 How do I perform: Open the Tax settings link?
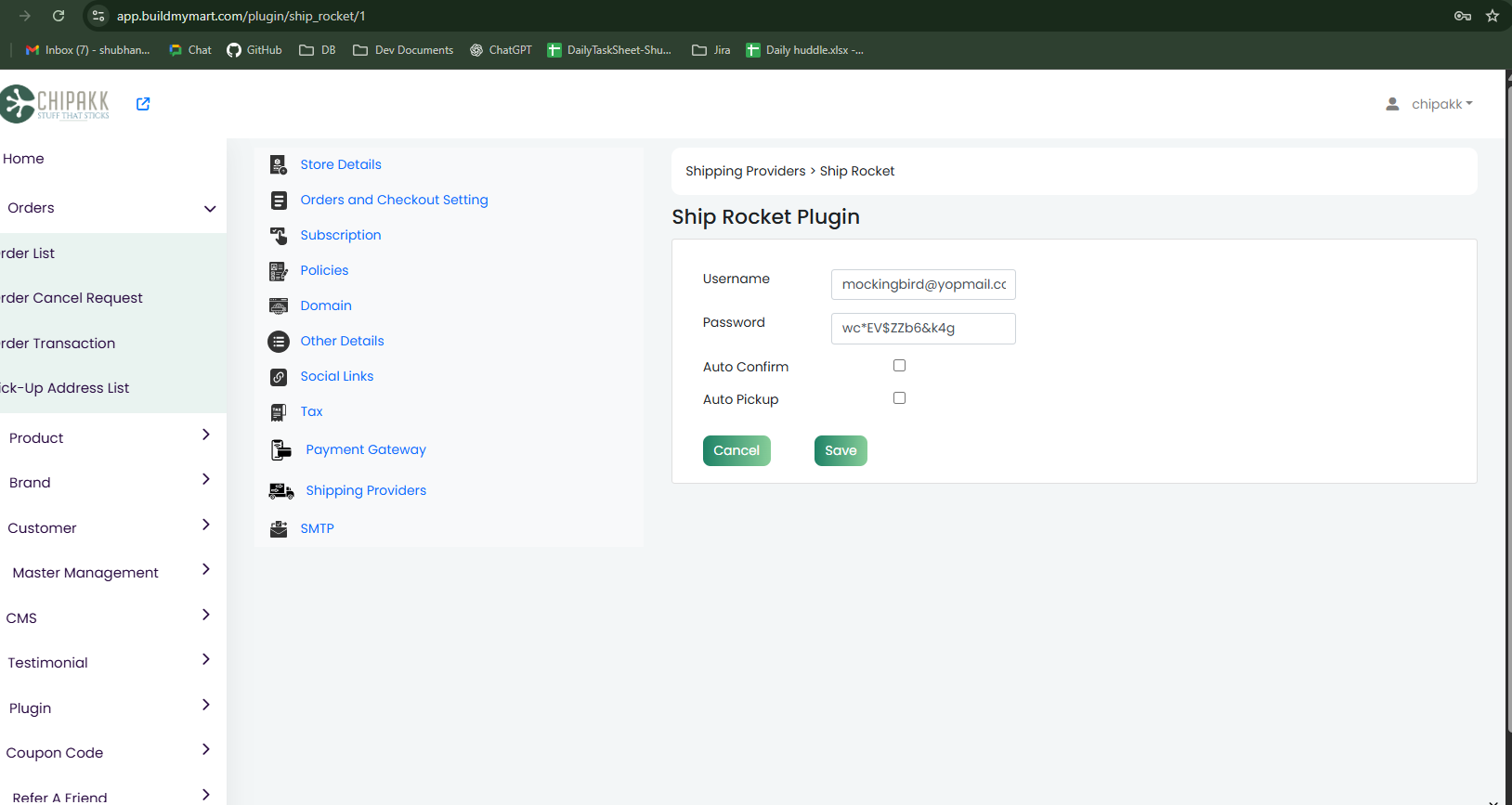point(311,411)
